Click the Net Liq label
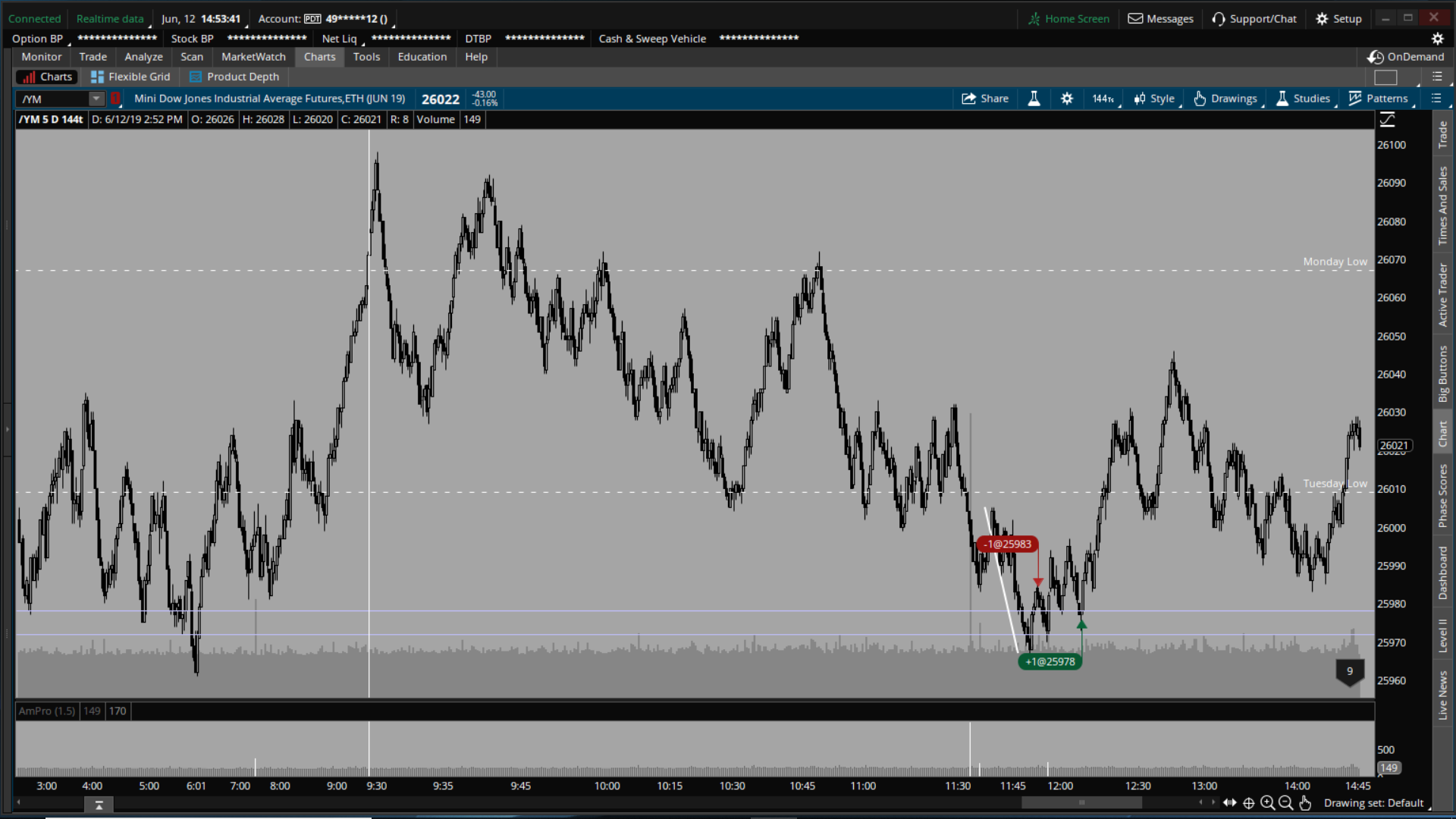This screenshot has width=1456, height=819. pos(340,39)
